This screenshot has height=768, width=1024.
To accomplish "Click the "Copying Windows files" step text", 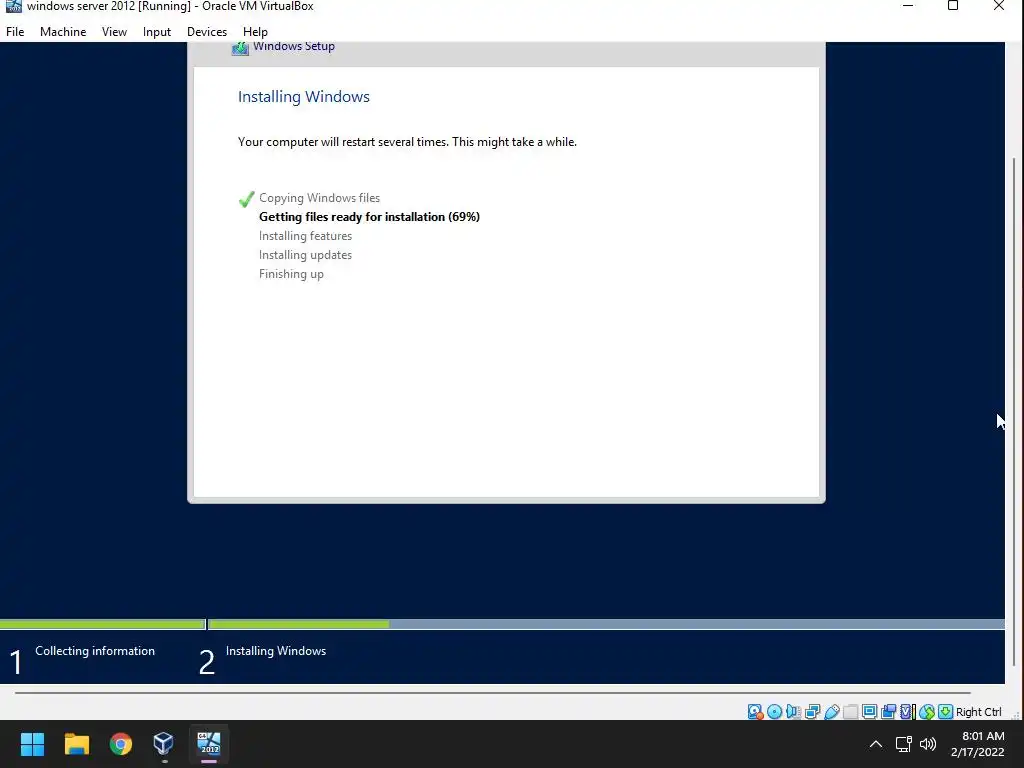I will click(319, 198).
